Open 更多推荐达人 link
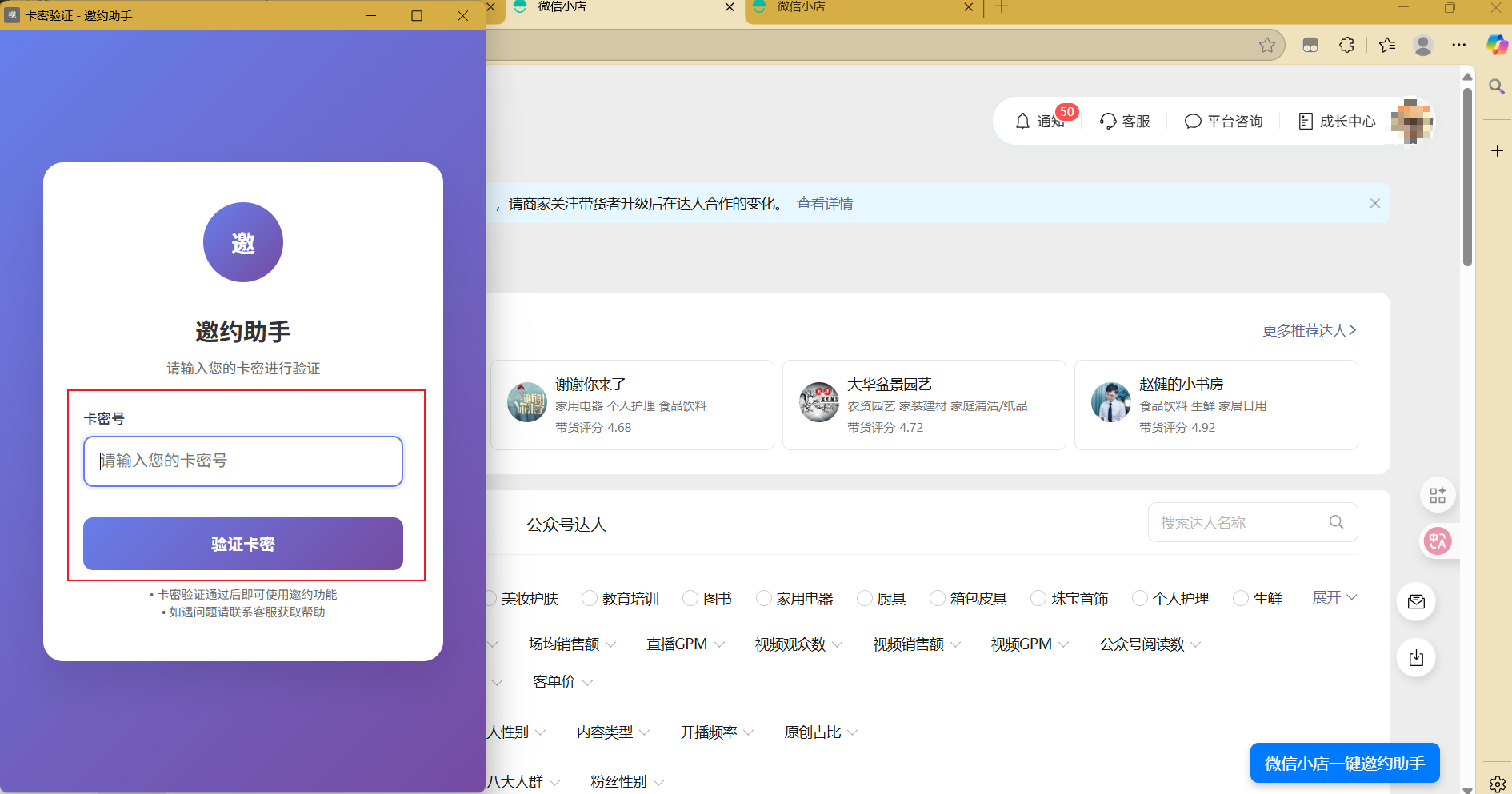The width and height of the screenshot is (1512, 794). tap(1310, 331)
